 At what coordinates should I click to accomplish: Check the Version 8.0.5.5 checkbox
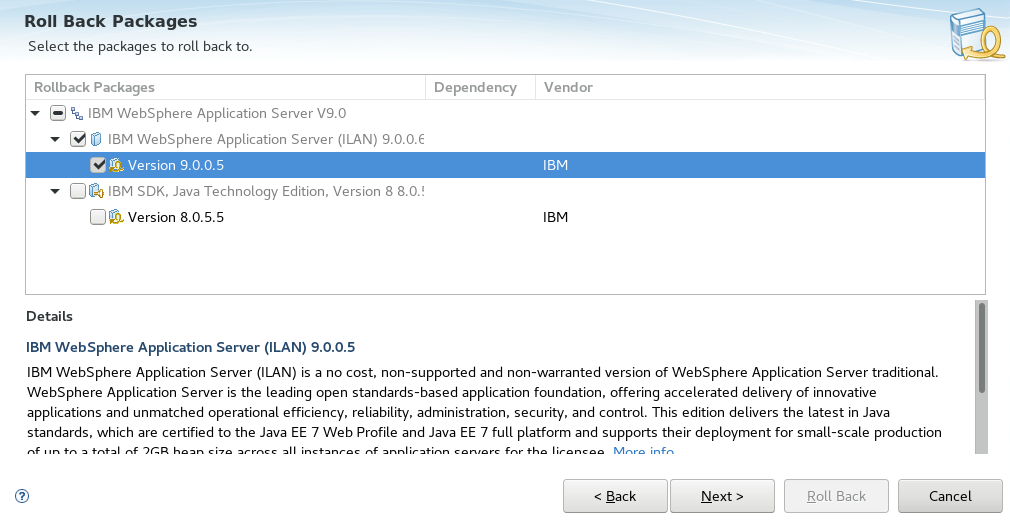pyautogui.click(x=98, y=217)
